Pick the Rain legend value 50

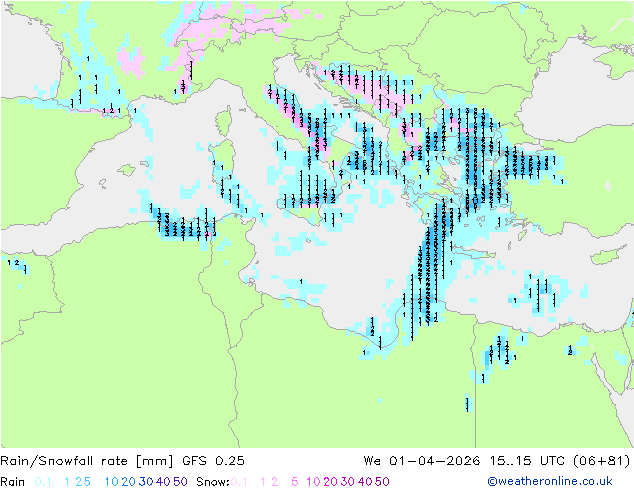click(180, 482)
